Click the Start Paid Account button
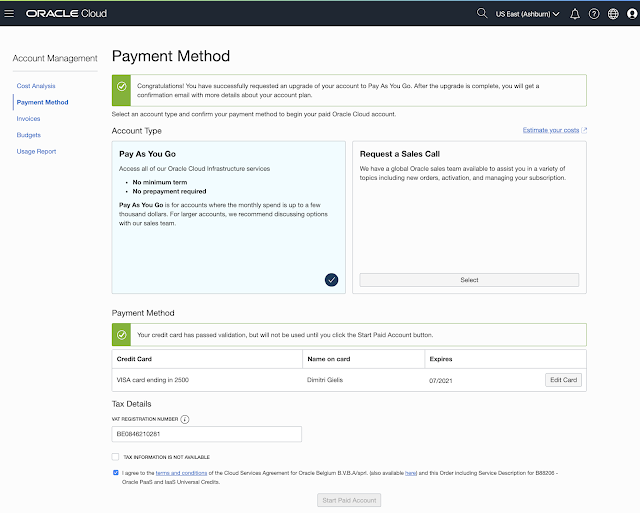The height and width of the screenshot is (513, 640). pos(349,500)
